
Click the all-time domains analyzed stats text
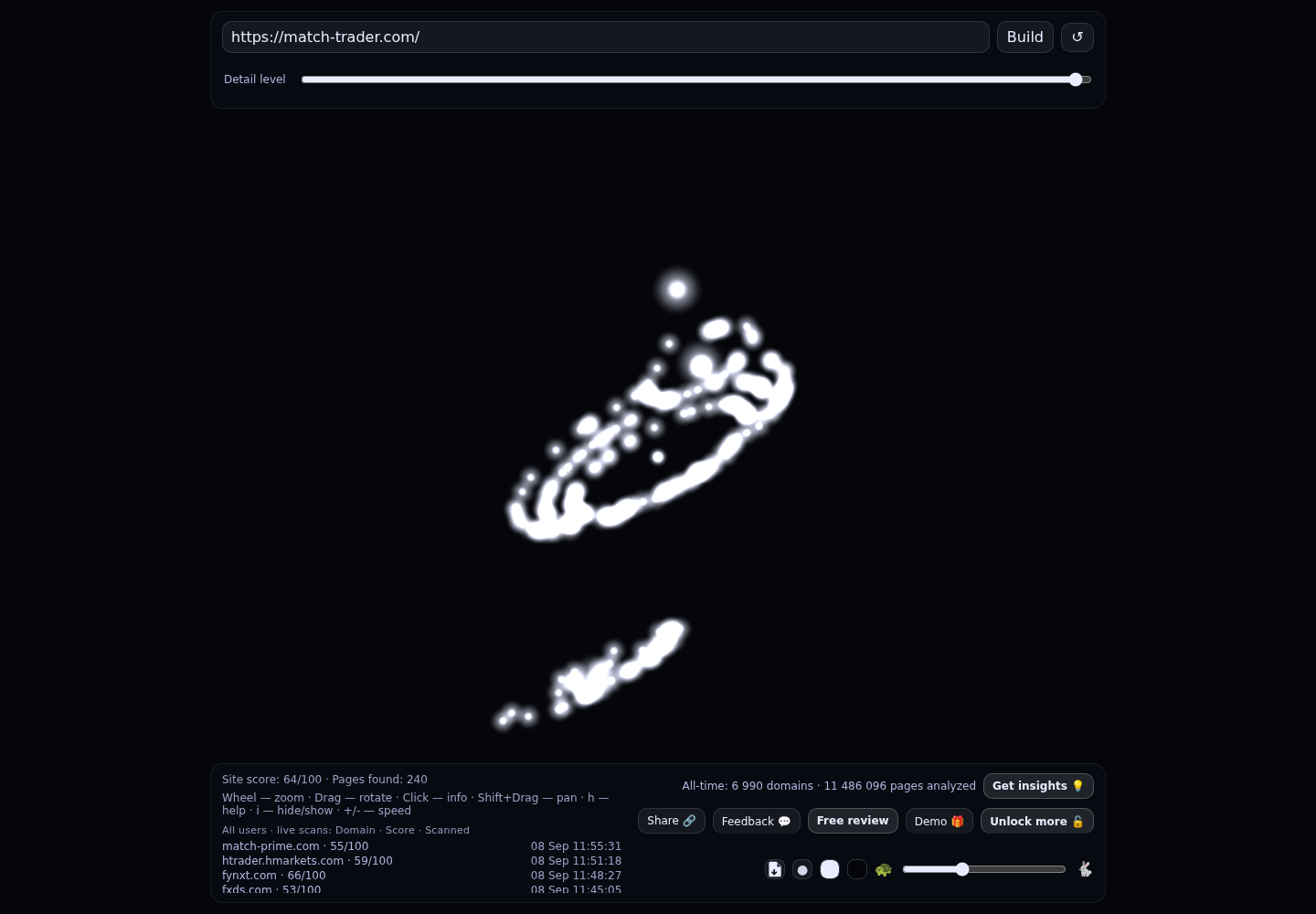828,786
